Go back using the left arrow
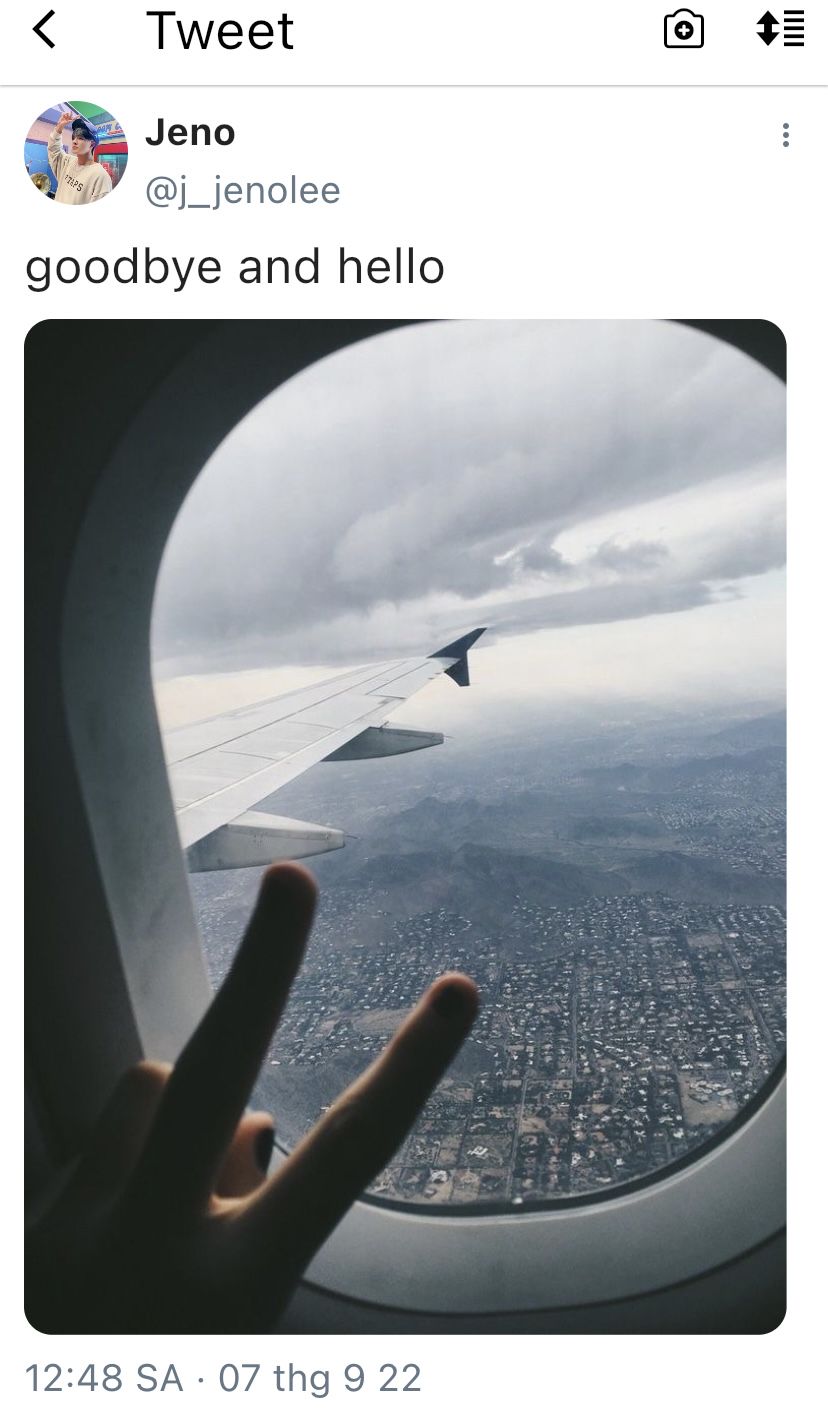 point(44,30)
